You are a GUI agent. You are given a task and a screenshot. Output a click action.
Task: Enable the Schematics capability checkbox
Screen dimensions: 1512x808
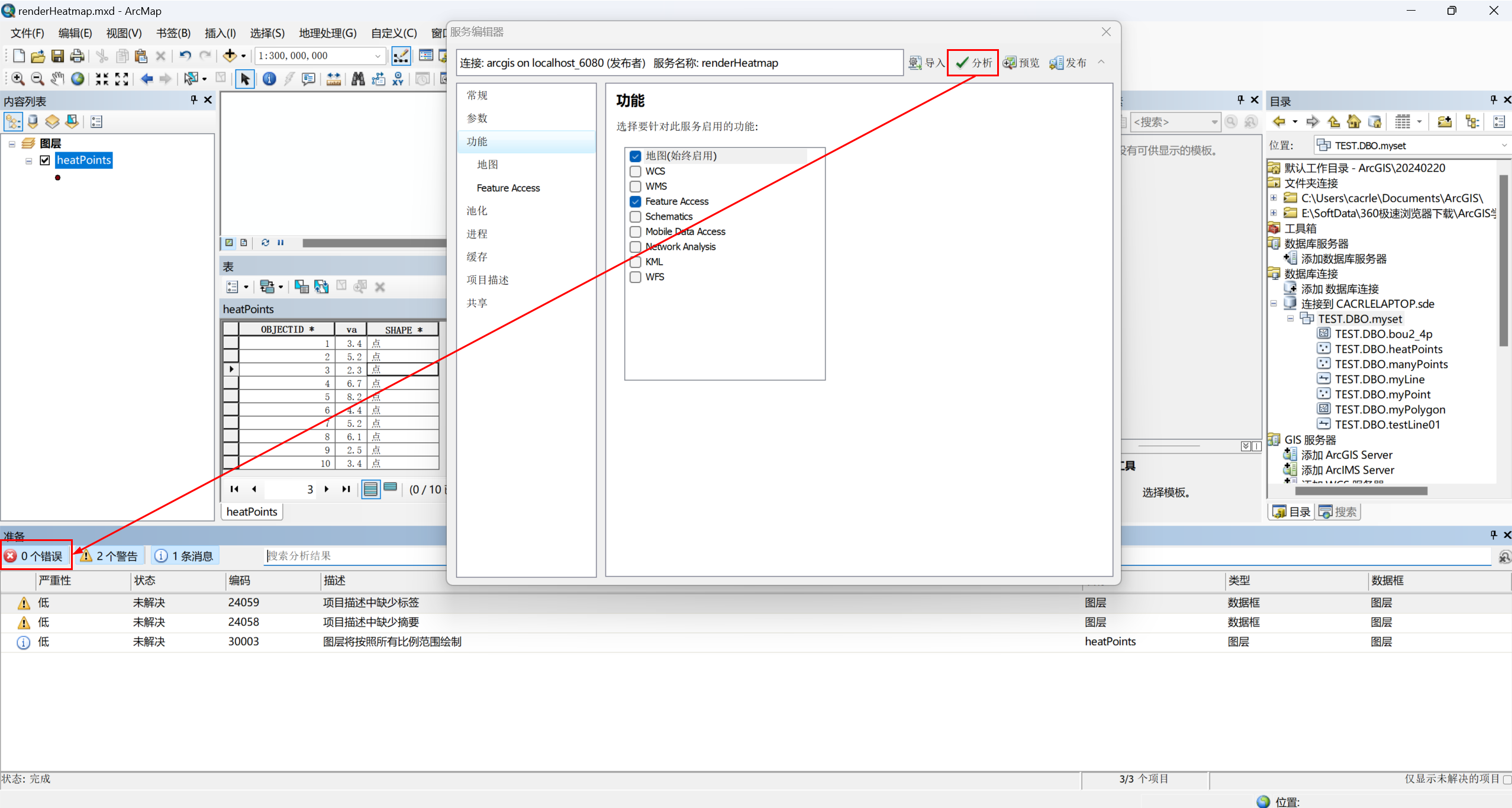click(x=636, y=217)
